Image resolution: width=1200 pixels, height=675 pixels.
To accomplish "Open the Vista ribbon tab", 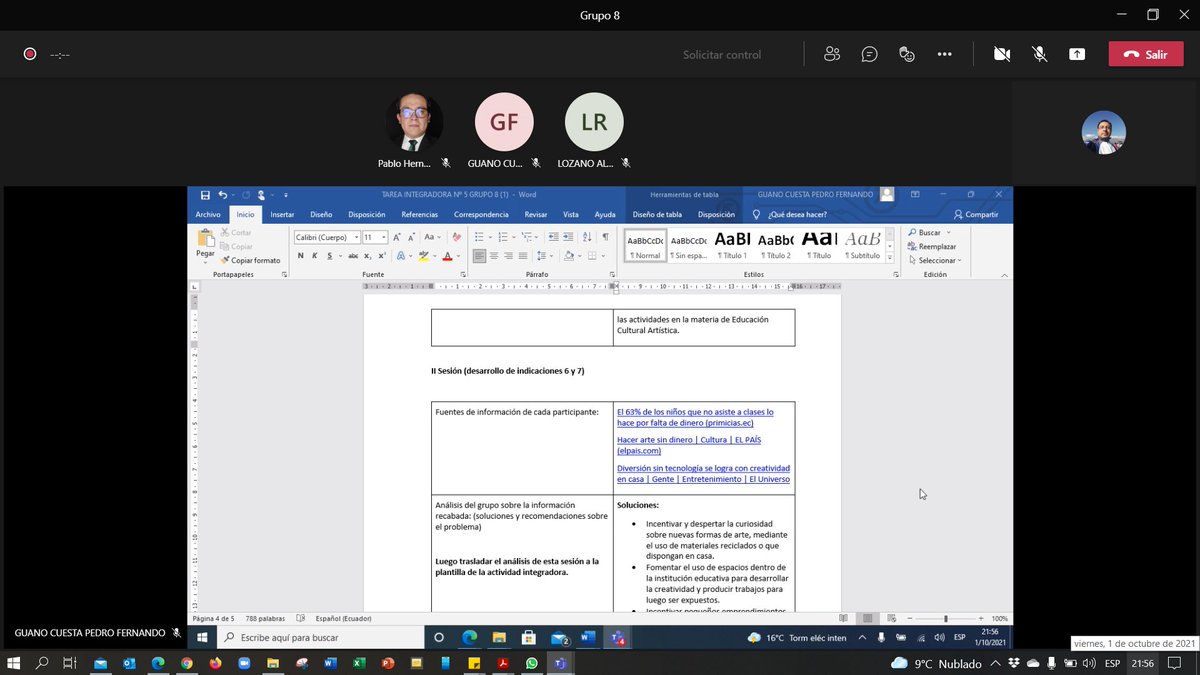I will (571, 214).
